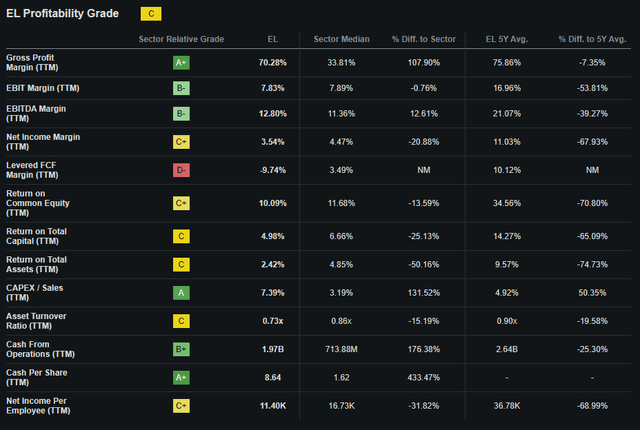Screen dimensions: 640x430
Task: Click the 33.81% sector median value
Action: coord(341,63)
